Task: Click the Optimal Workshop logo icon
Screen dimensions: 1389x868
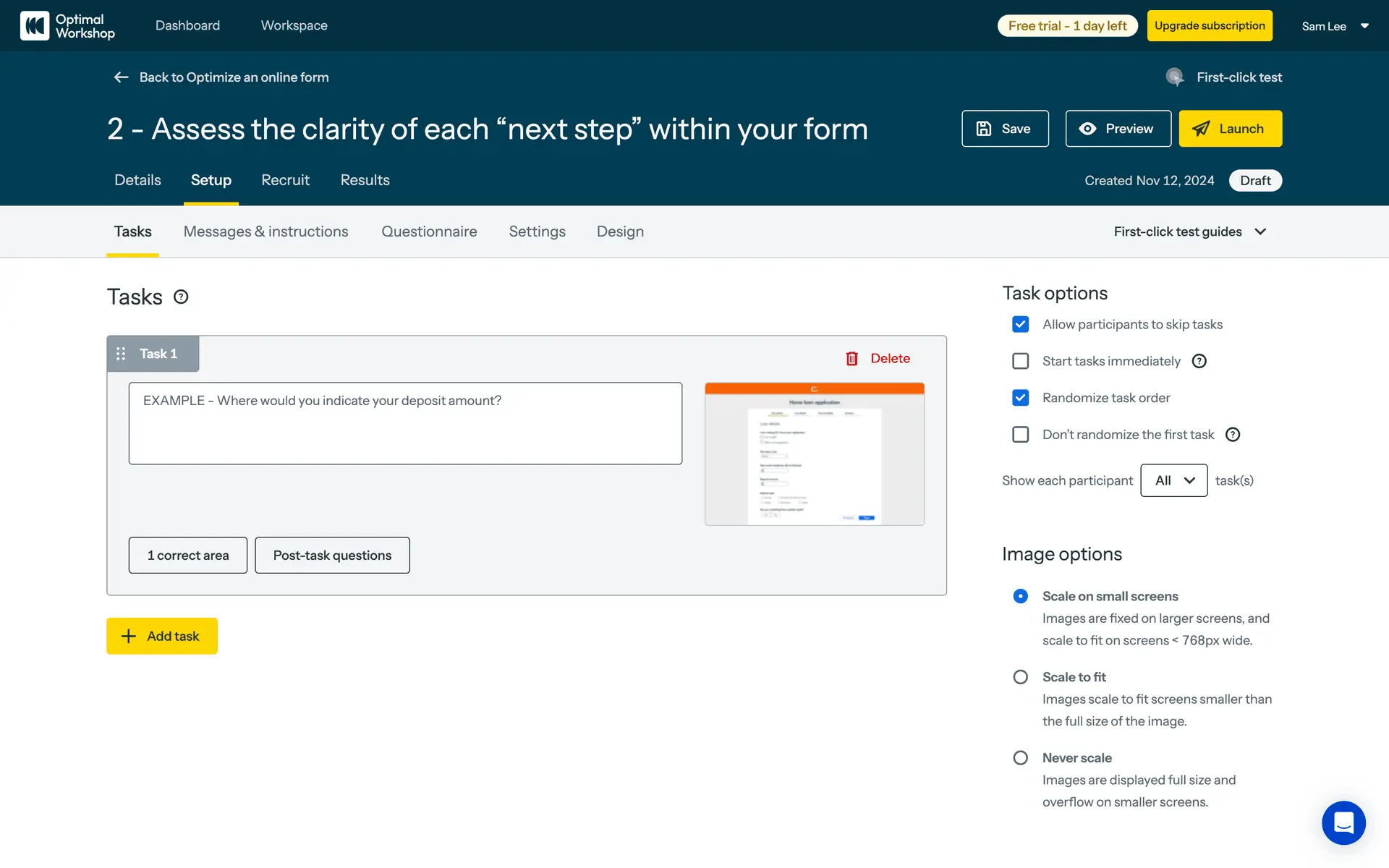Action: click(x=35, y=26)
